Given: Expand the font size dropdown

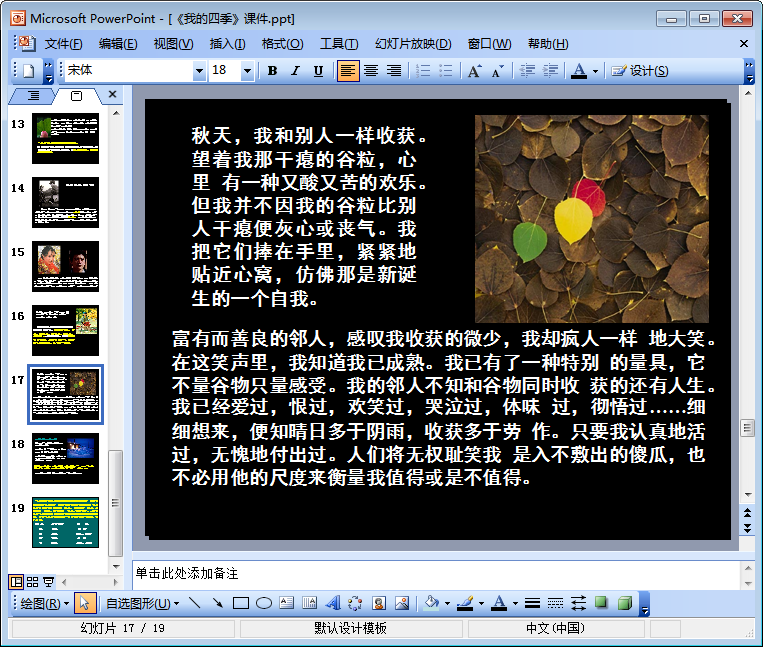Looking at the screenshot, I should 247,71.
